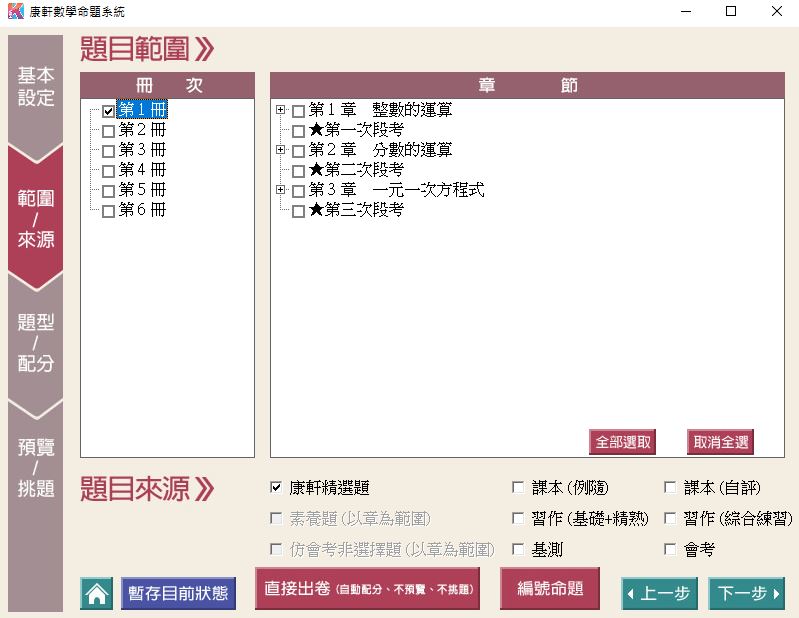Uncheck the 康軒精選題 source checkbox
Image resolution: width=799 pixels, height=618 pixels.
(x=276, y=488)
